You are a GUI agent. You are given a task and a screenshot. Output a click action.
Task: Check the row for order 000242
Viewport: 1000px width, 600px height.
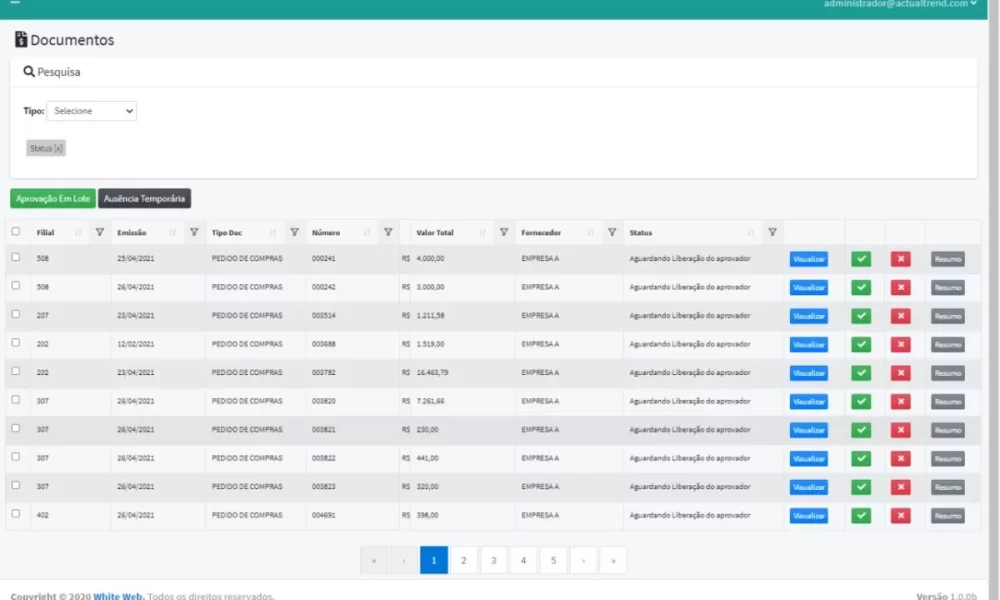pyautogui.click(x=16, y=286)
